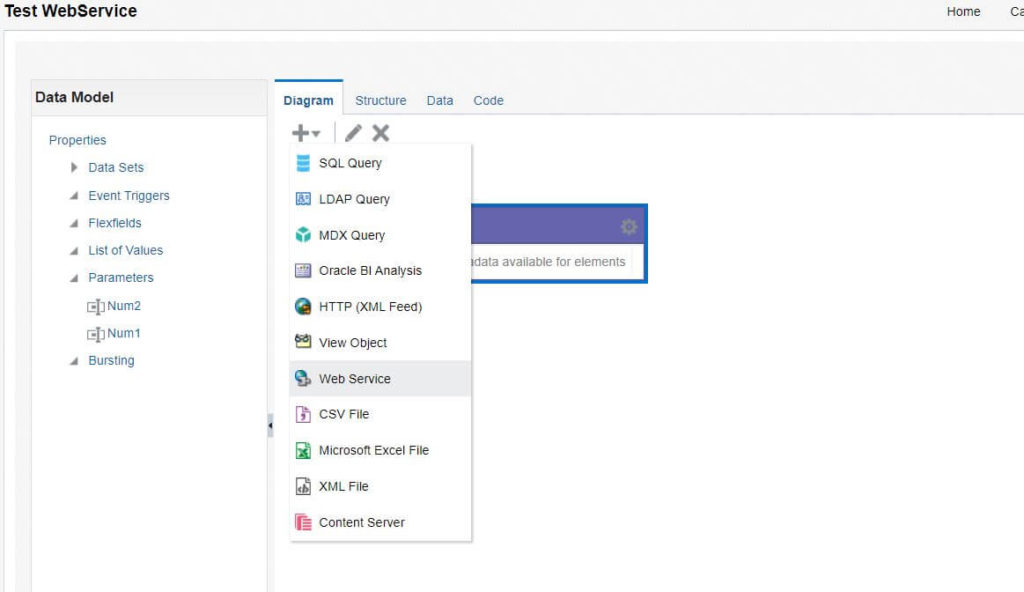The image size is (1024, 592).
Task: Switch to the Data tab
Action: coord(440,101)
